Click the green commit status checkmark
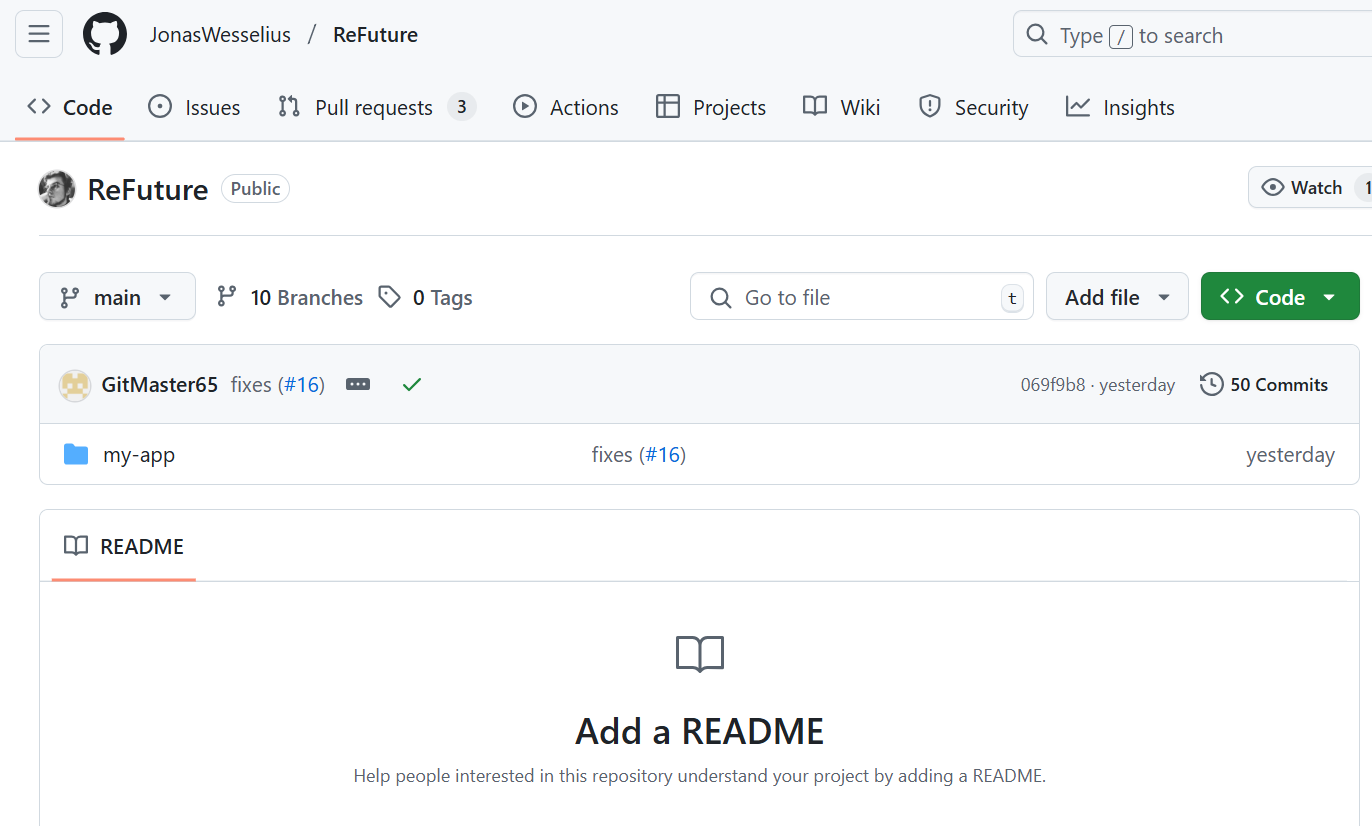 412,385
